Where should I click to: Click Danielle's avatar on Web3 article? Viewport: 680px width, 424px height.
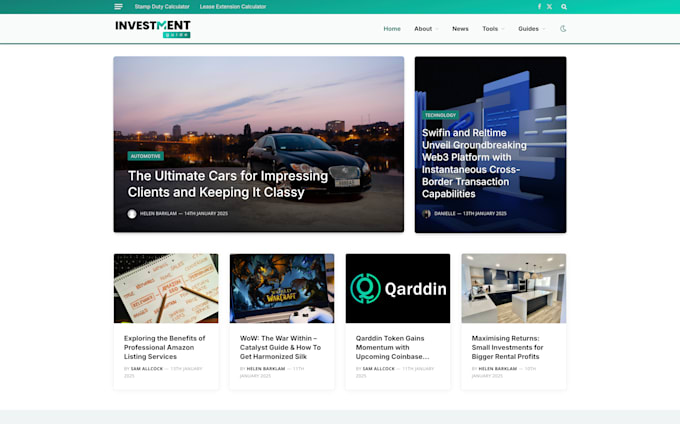pyautogui.click(x=426, y=214)
